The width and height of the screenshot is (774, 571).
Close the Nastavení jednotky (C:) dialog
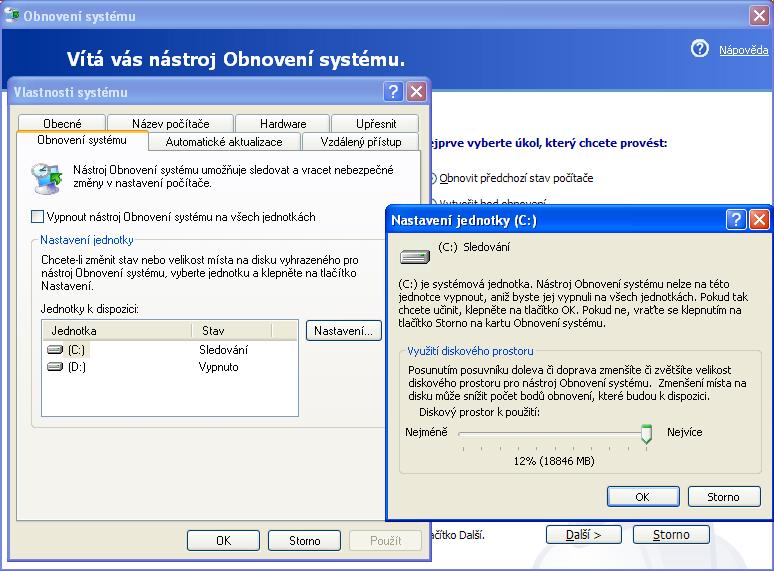pyautogui.click(x=759, y=219)
